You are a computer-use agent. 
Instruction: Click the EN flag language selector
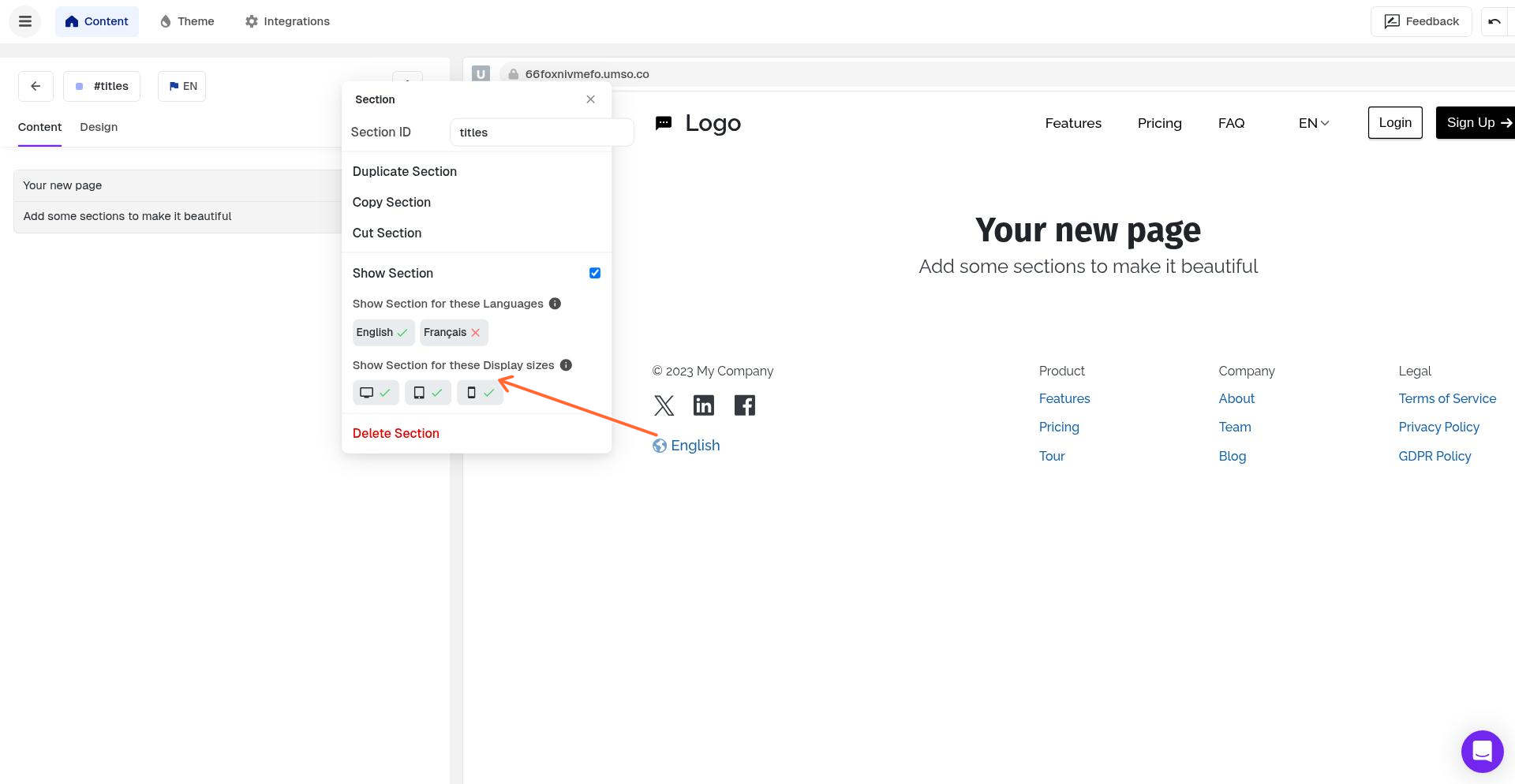coord(181,86)
